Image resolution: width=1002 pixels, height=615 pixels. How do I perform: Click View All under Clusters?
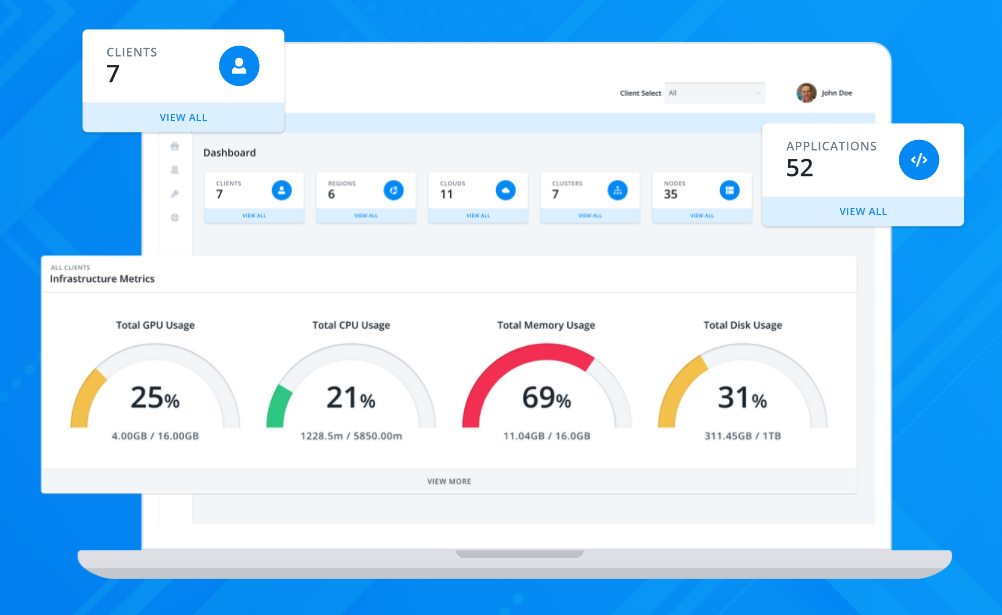(590, 215)
